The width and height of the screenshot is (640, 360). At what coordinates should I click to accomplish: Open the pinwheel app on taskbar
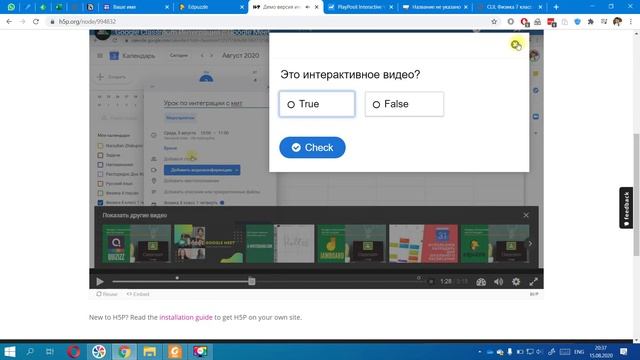[x=99, y=351]
